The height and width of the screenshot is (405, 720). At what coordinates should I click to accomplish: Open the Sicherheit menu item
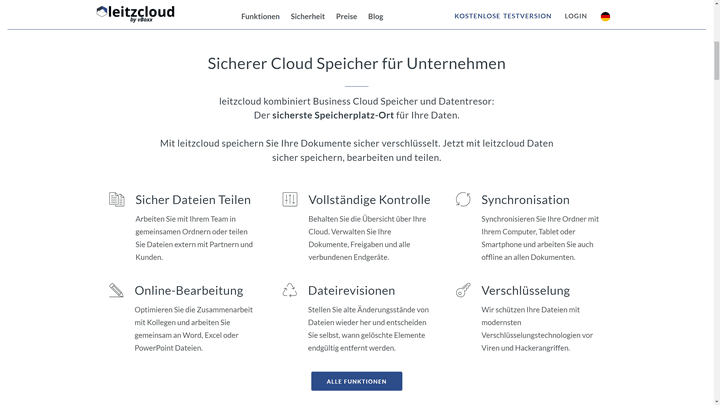tap(308, 17)
